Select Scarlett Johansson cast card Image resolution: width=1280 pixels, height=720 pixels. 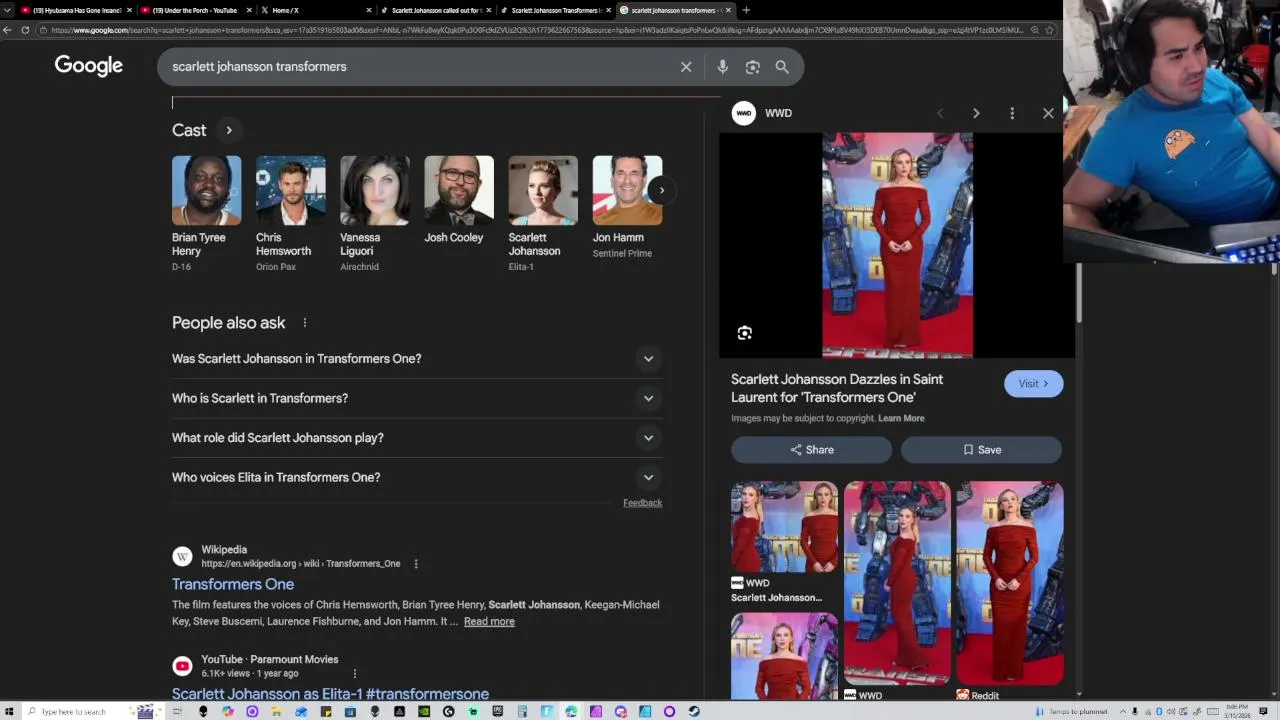click(x=542, y=213)
